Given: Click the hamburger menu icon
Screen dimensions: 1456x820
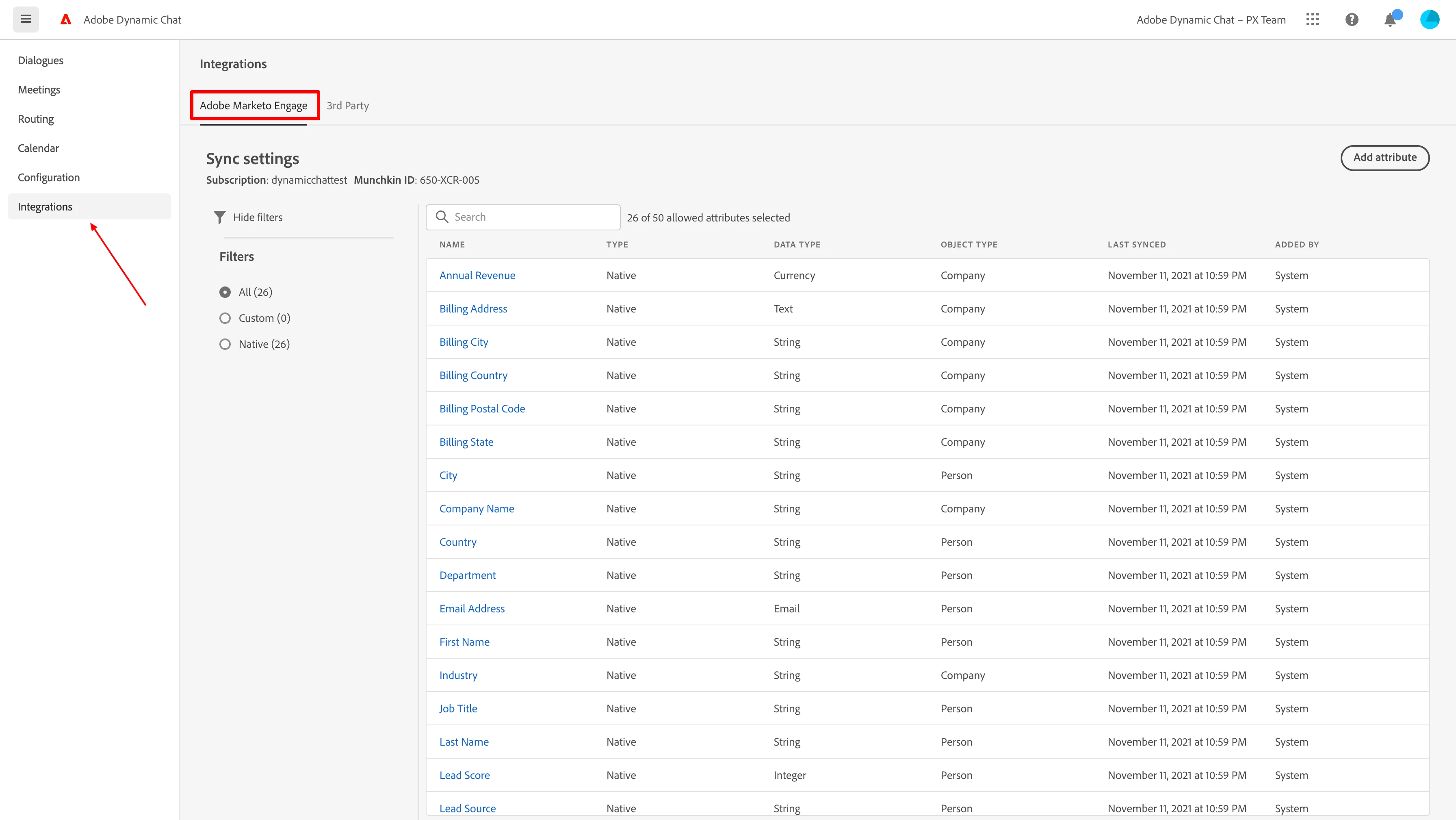Looking at the screenshot, I should pyautogui.click(x=26, y=19).
